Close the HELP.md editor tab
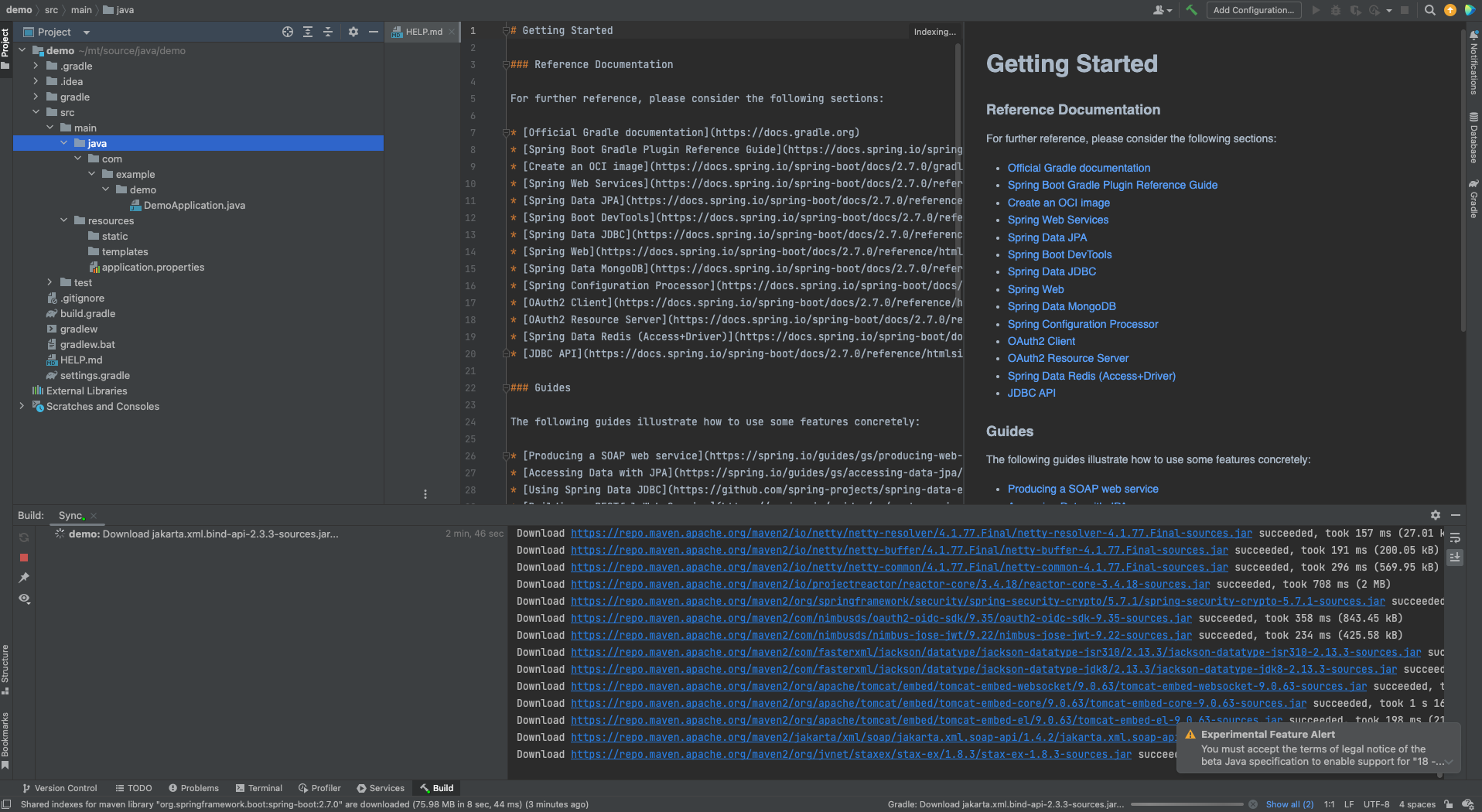 (x=452, y=32)
